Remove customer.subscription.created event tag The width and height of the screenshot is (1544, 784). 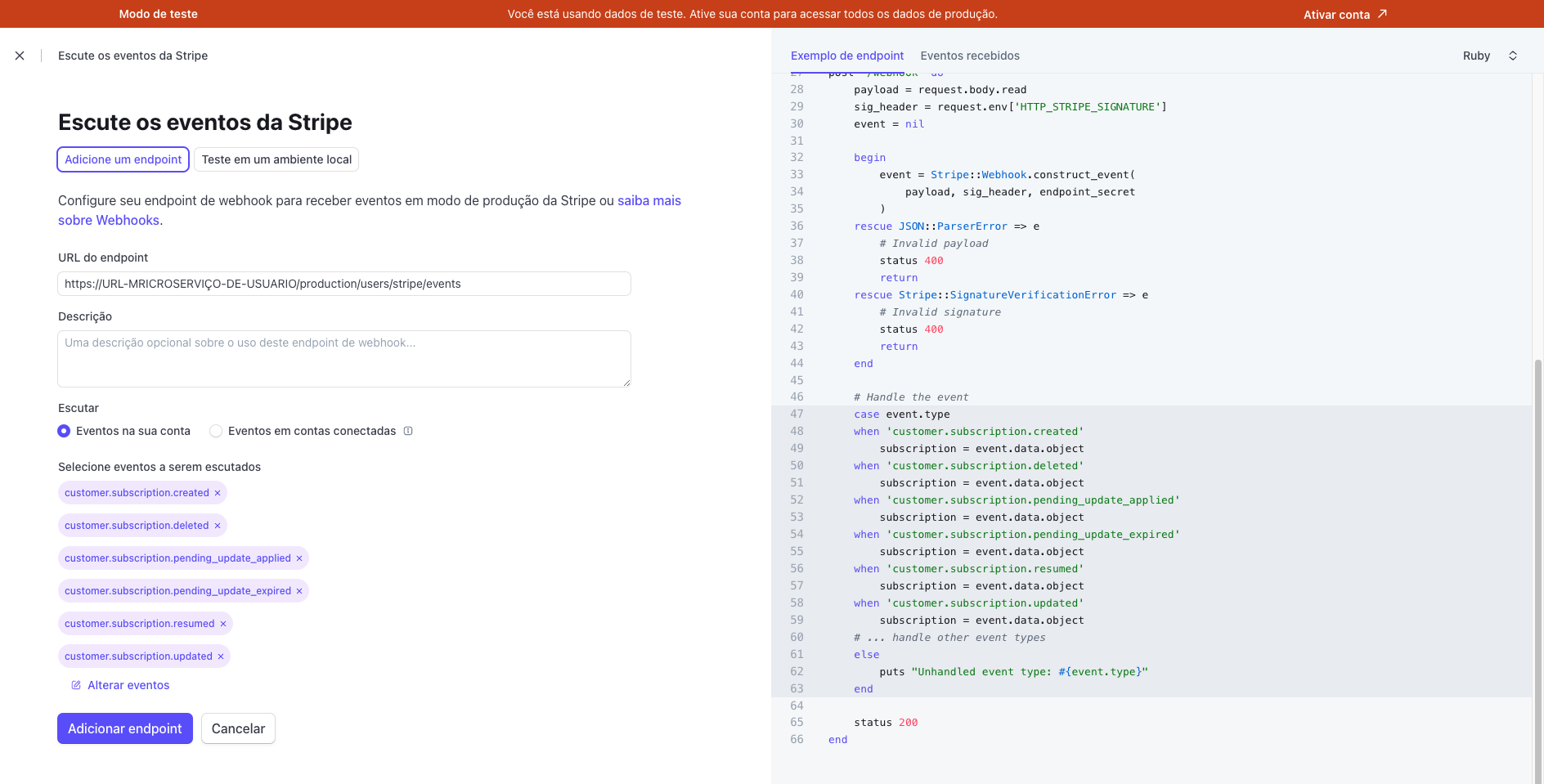[218, 493]
